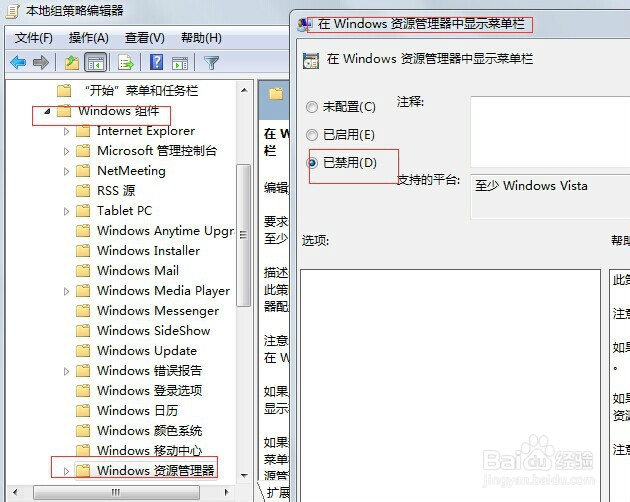Click the tree scroll up arrow
This screenshot has height=502, width=630.
[x=244, y=90]
